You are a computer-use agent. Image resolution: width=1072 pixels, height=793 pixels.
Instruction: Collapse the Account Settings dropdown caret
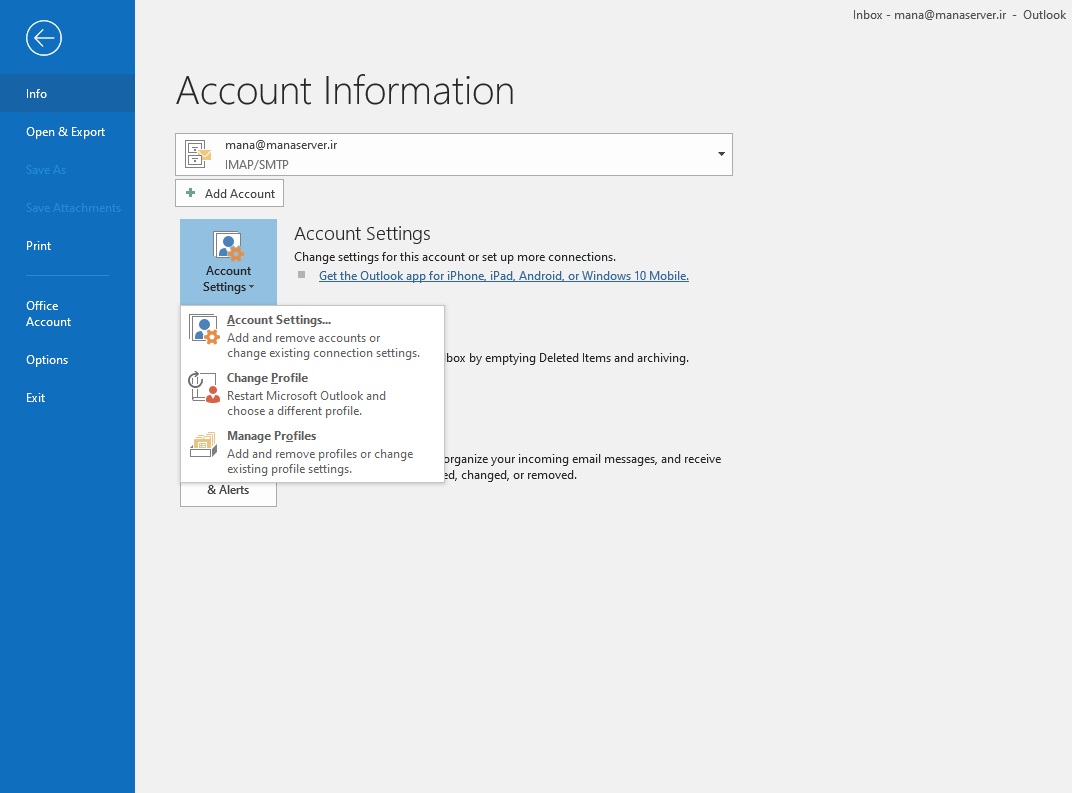tap(252, 287)
